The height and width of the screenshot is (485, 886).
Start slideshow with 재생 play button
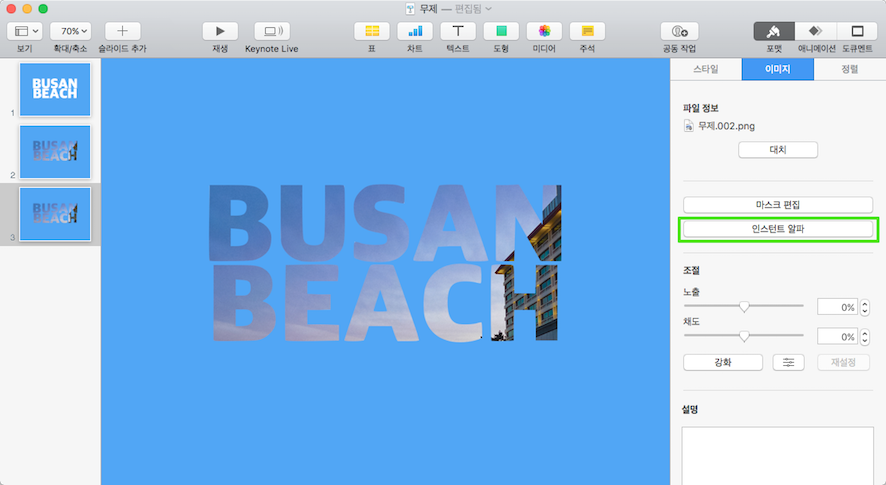coord(220,31)
